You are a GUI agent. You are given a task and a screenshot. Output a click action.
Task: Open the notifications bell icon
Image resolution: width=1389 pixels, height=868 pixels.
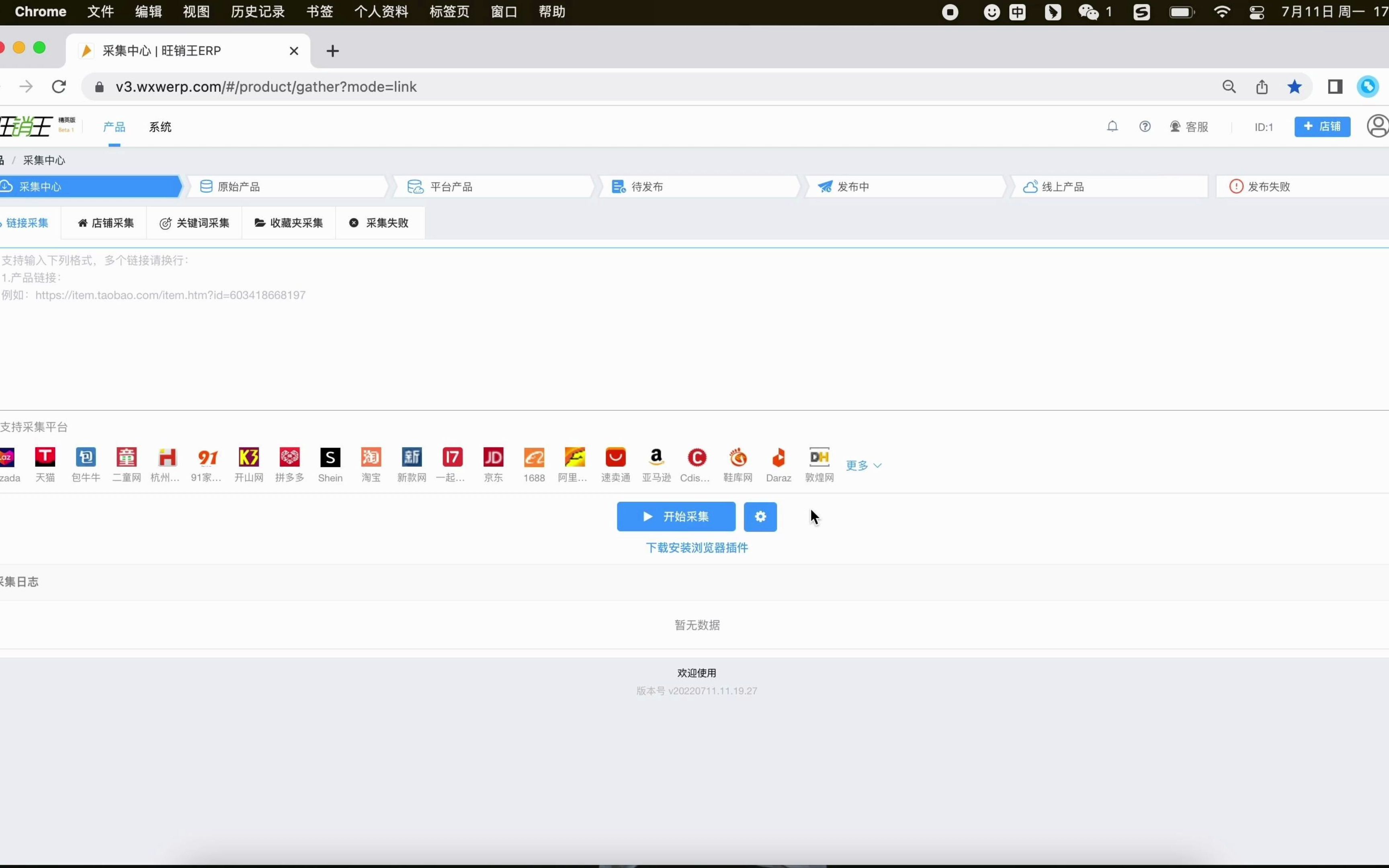tap(1112, 126)
